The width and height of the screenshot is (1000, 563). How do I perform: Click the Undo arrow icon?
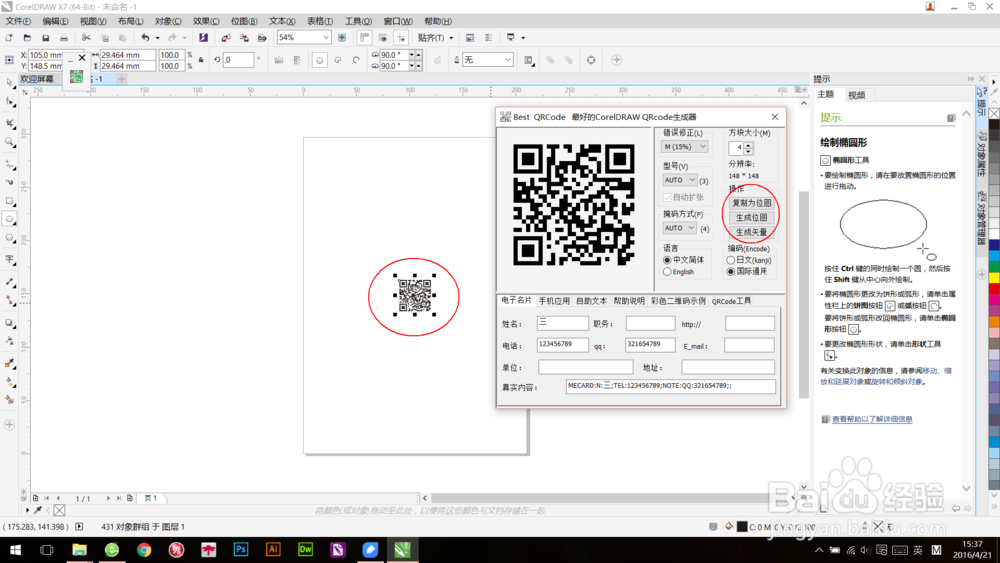pyautogui.click(x=145, y=38)
